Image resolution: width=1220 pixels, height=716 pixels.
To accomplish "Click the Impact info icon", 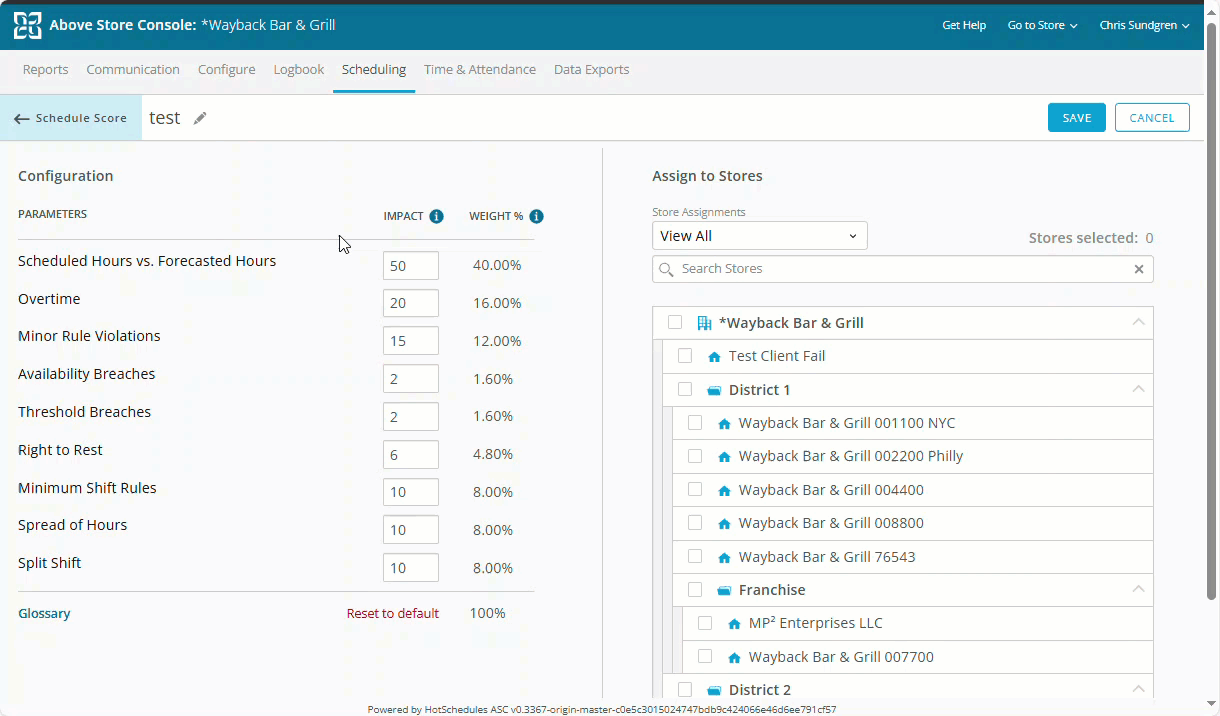I will pos(436,216).
